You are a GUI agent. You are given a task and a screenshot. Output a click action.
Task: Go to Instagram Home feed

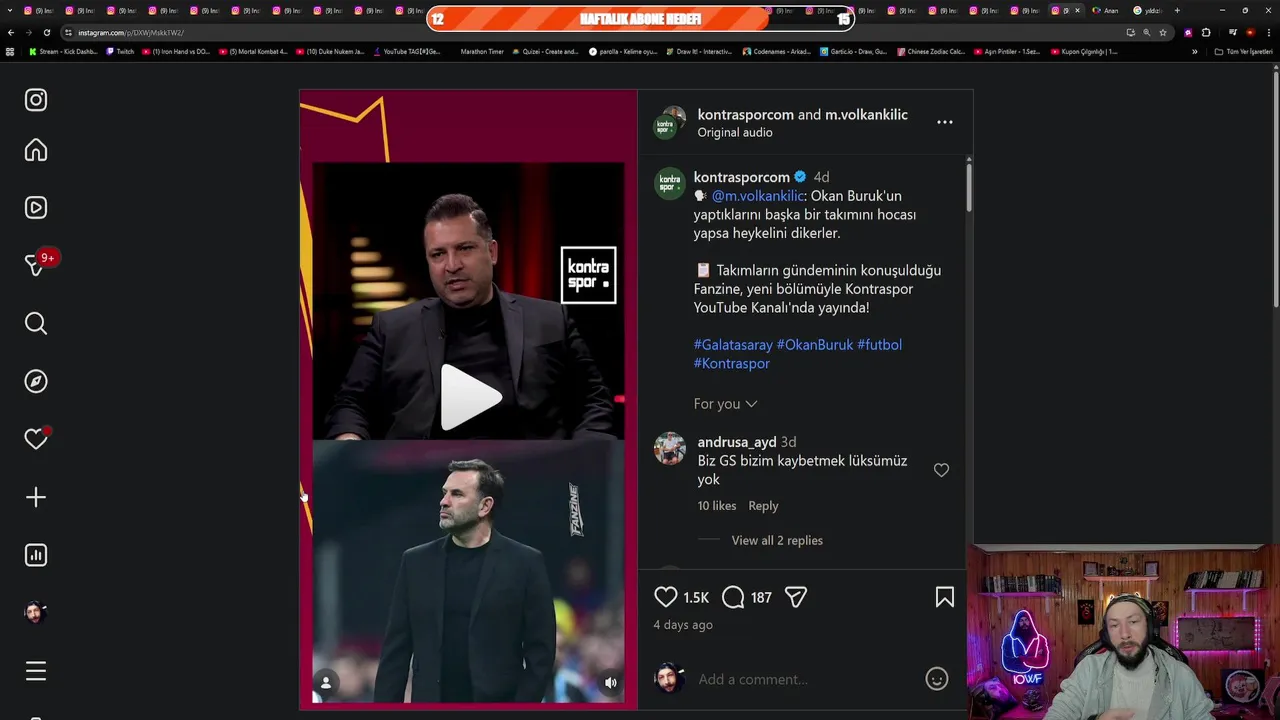[x=36, y=150]
